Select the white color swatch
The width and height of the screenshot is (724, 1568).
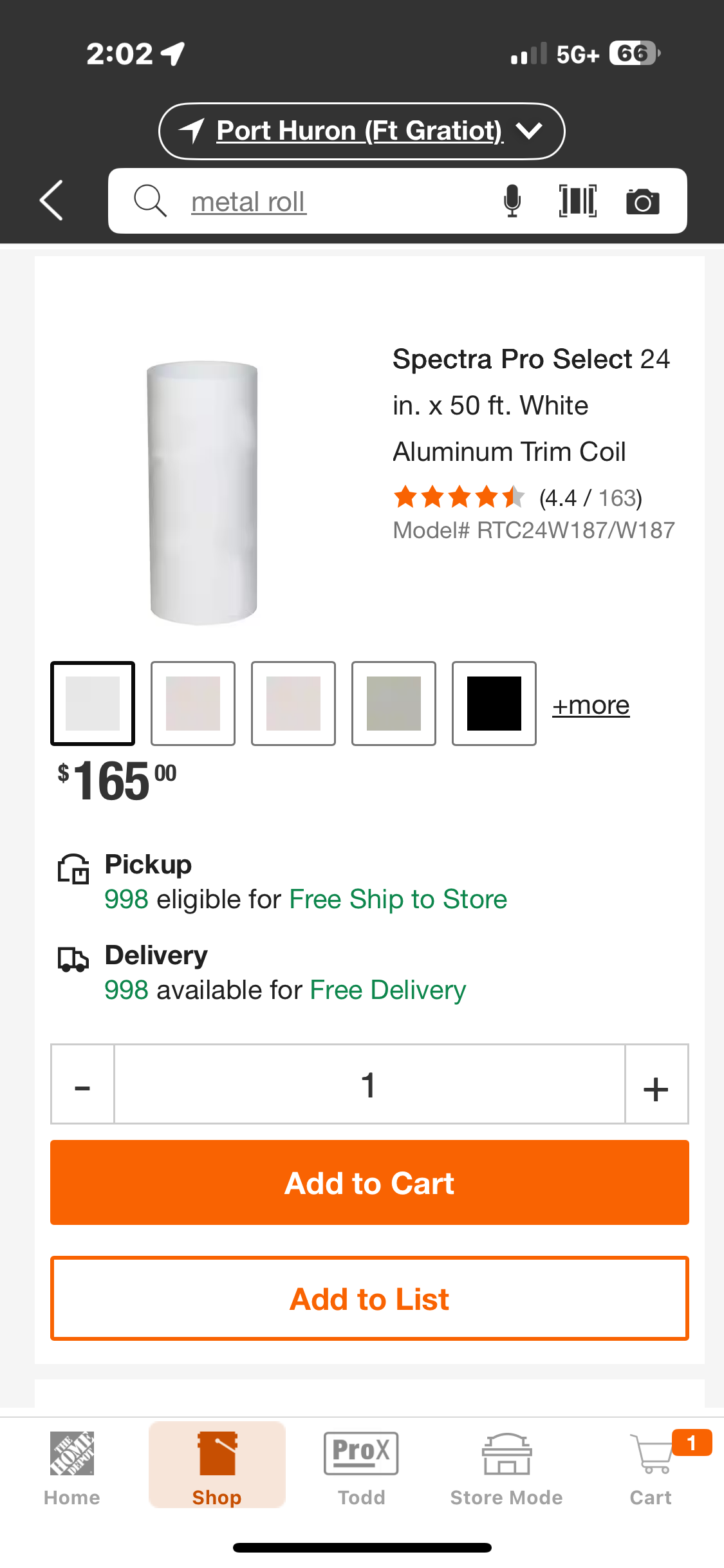pyautogui.click(x=93, y=704)
